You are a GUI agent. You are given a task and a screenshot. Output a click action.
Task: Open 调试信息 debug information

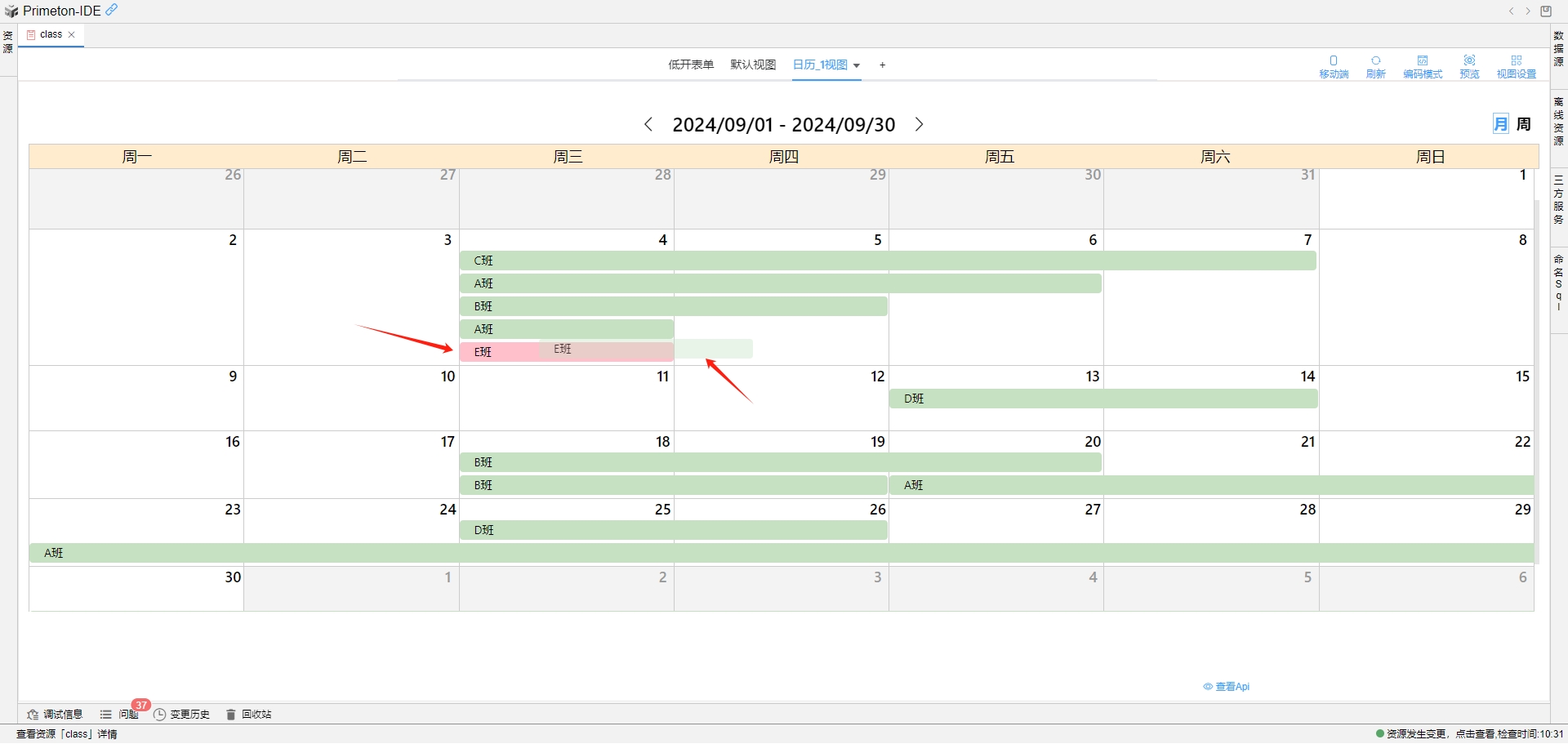(x=54, y=714)
